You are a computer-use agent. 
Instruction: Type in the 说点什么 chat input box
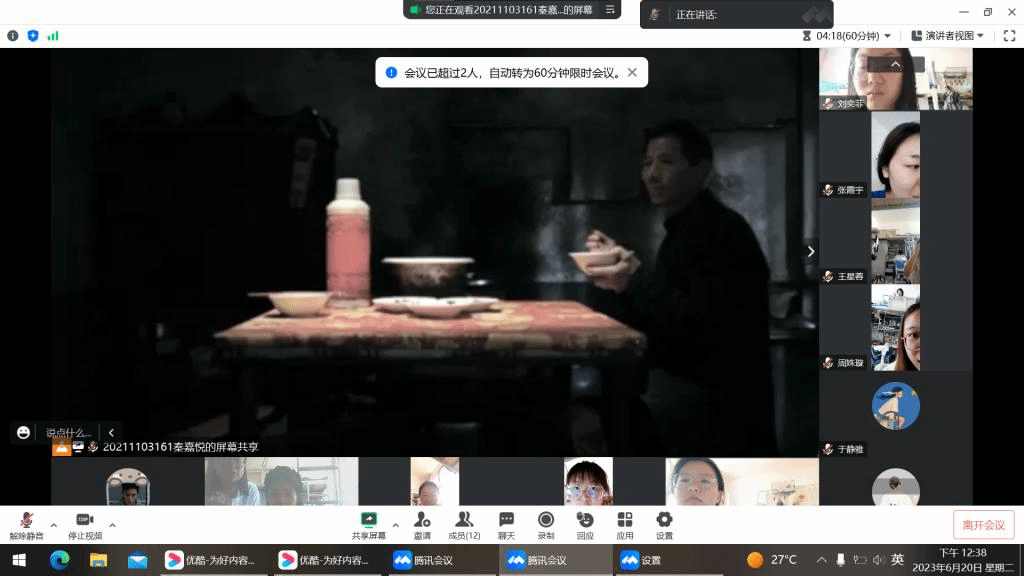coord(68,433)
